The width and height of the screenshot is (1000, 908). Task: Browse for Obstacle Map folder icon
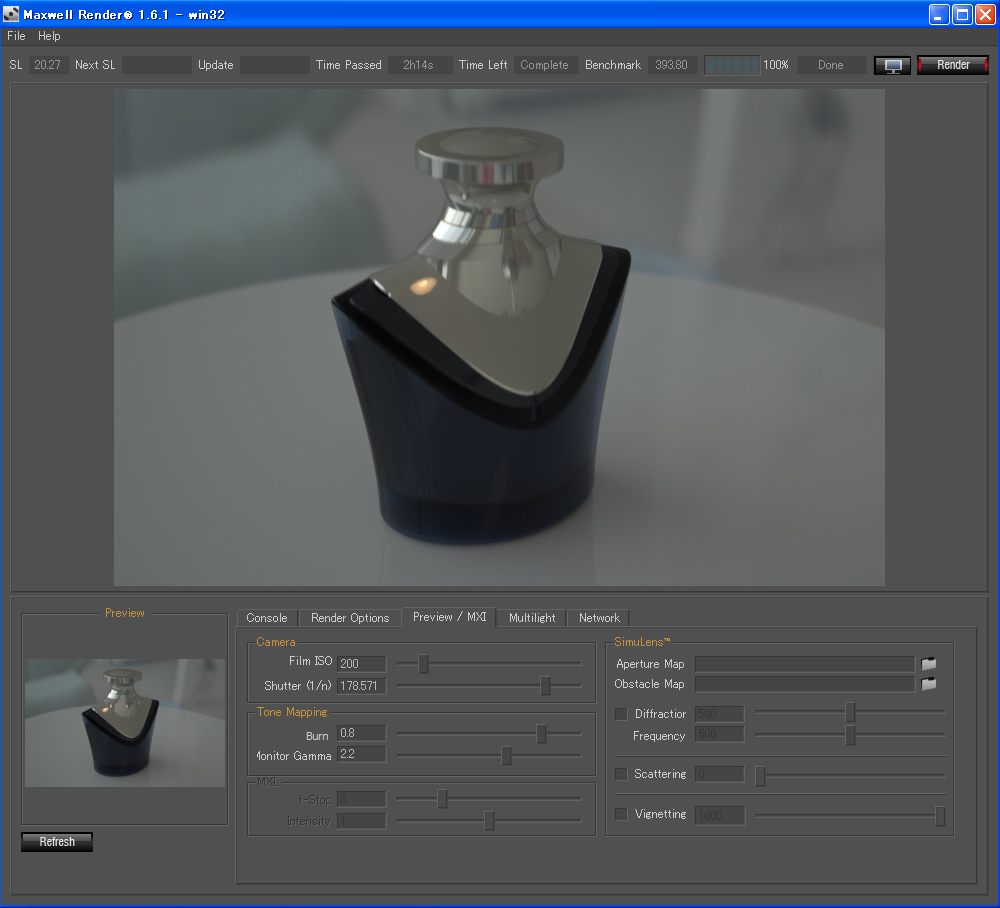(929, 684)
